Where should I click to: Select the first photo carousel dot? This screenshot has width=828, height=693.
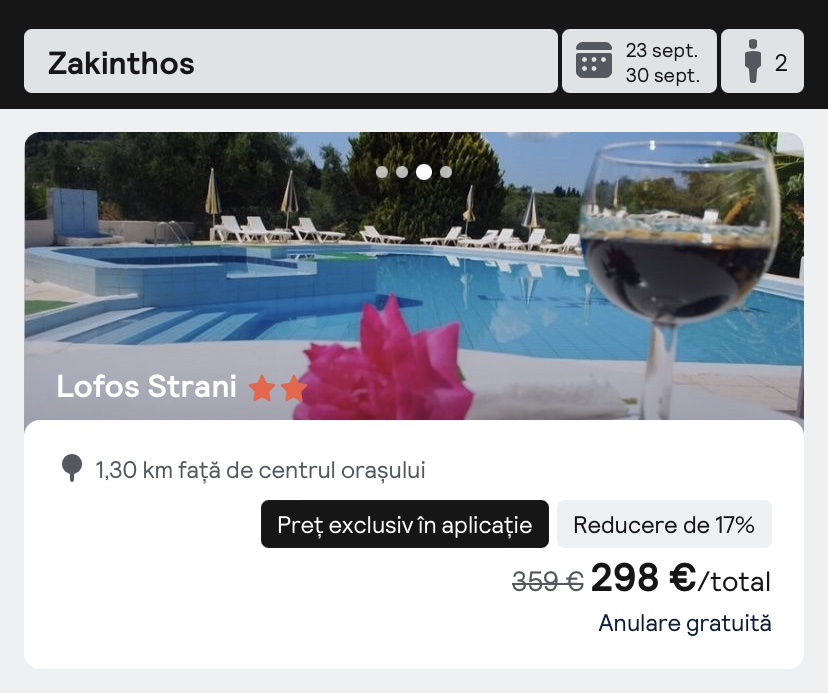pyautogui.click(x=382, y=172)
